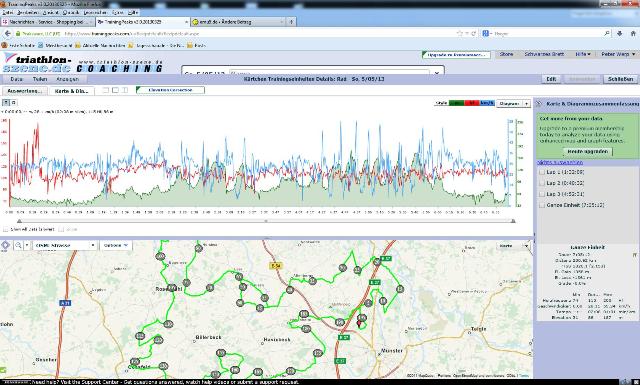The height and width of the screenshot is (385, 640).
Task: Click the map pan compass icon
Action: pos(5,245)
